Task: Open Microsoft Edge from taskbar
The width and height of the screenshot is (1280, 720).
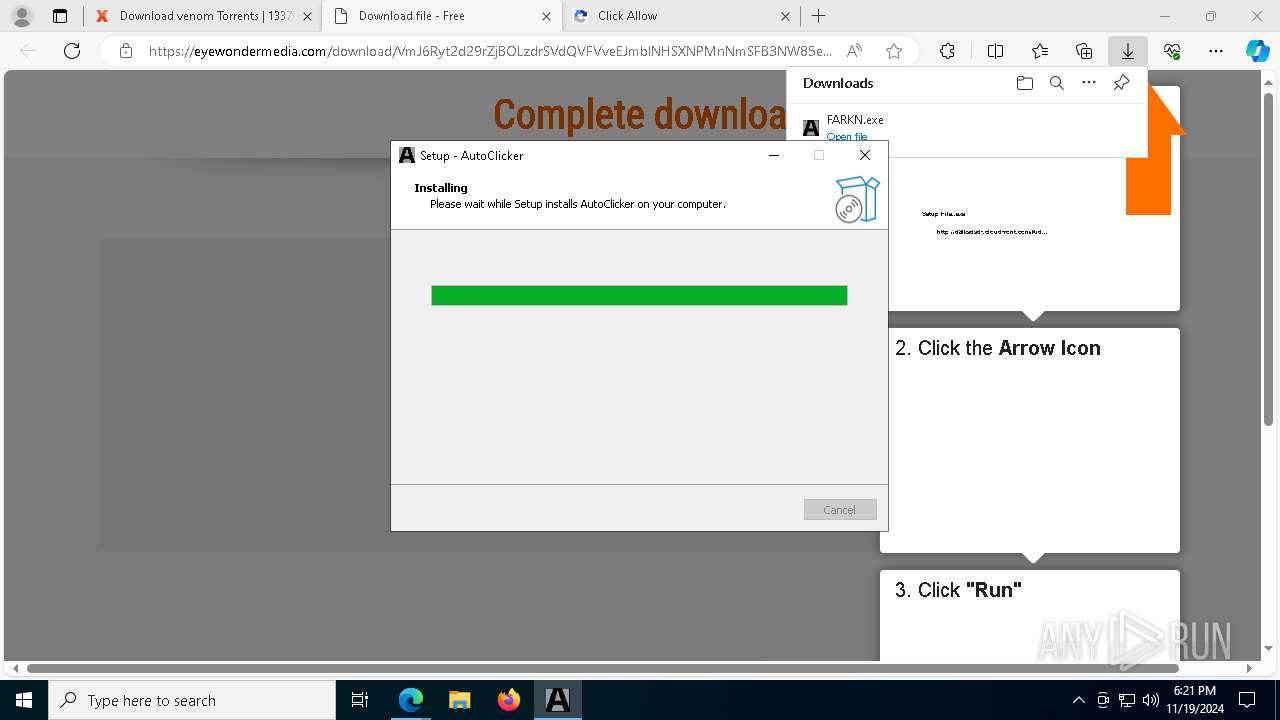Action: click(411, 700)
